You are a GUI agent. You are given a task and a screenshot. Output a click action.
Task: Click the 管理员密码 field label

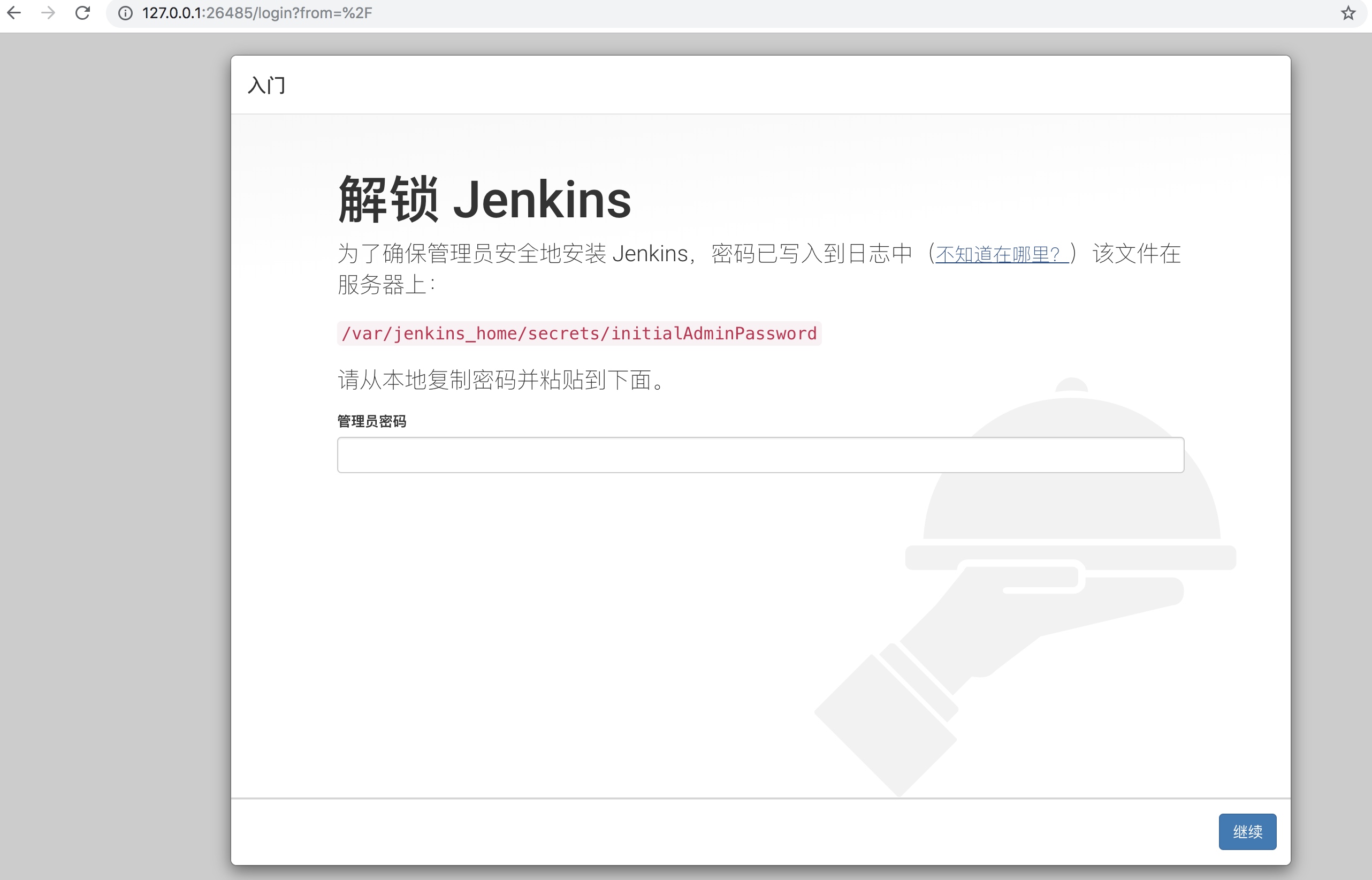coord(372,421)
